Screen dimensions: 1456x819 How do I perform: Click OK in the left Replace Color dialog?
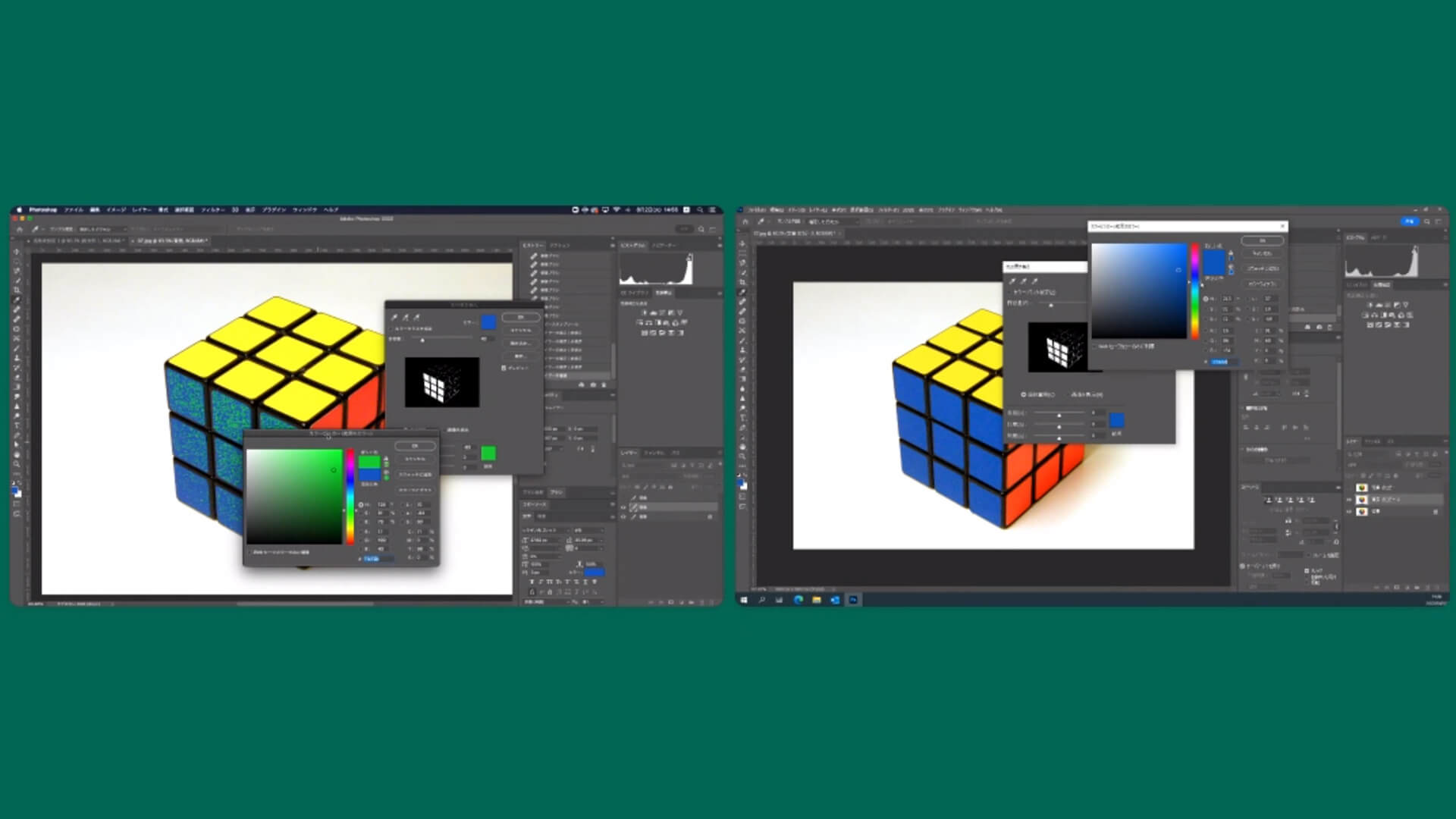tap(520, 317)
